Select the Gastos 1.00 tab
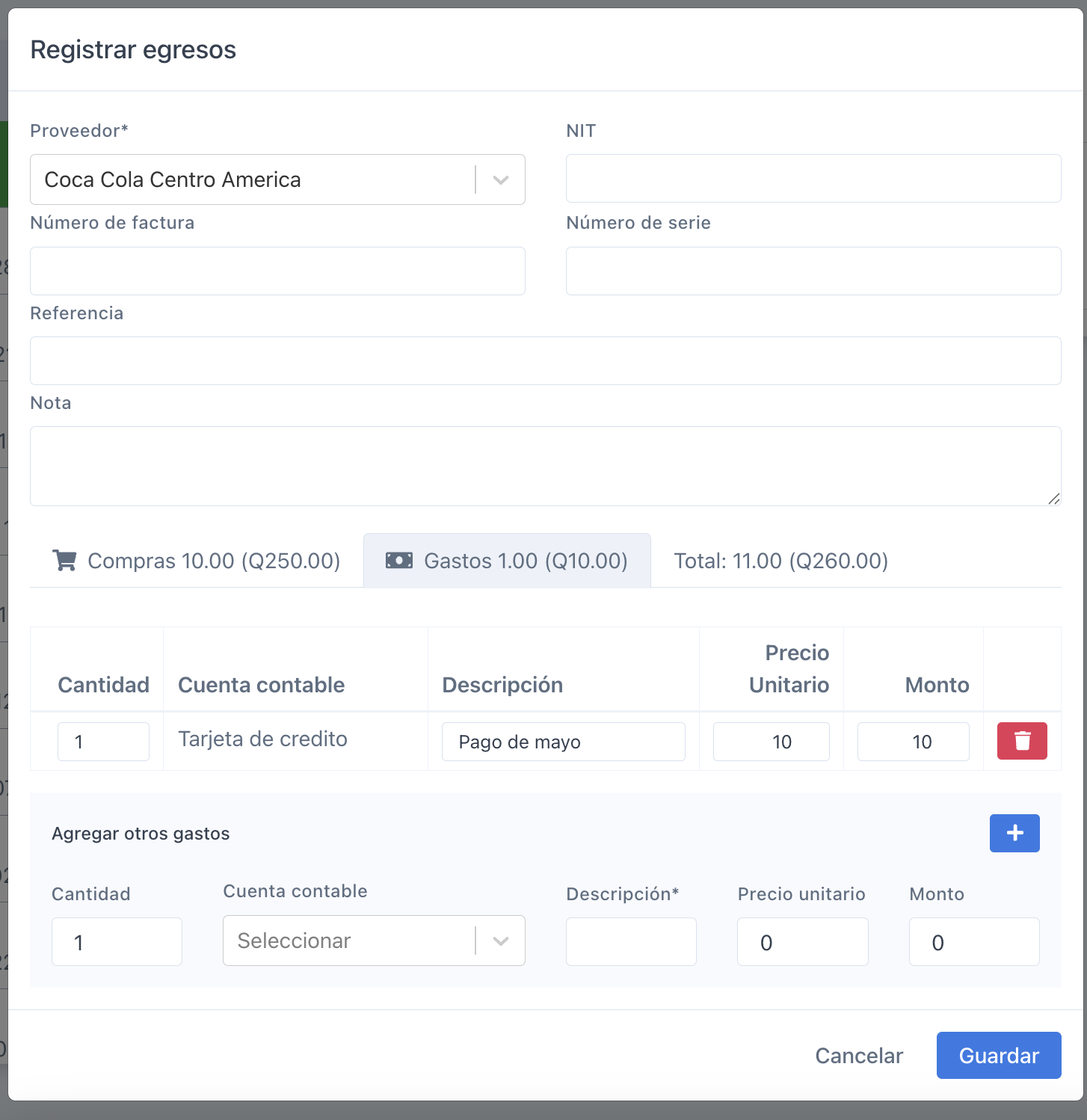 point(507,561)
